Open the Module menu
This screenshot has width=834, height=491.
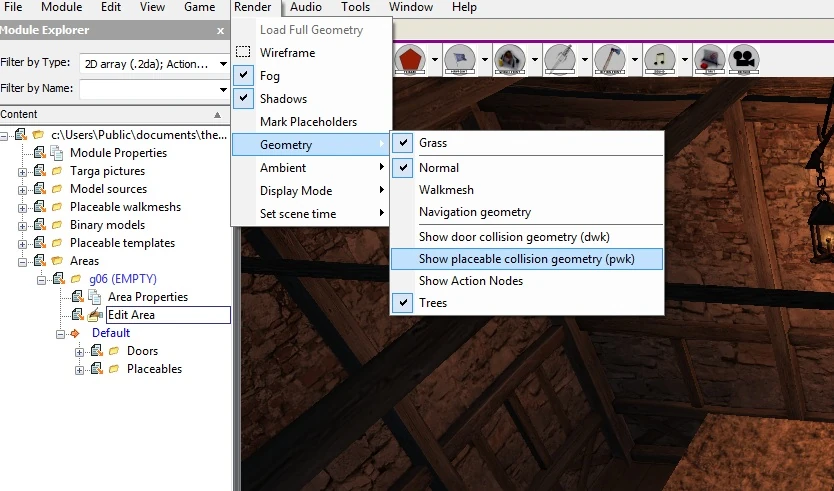[62, 7]
